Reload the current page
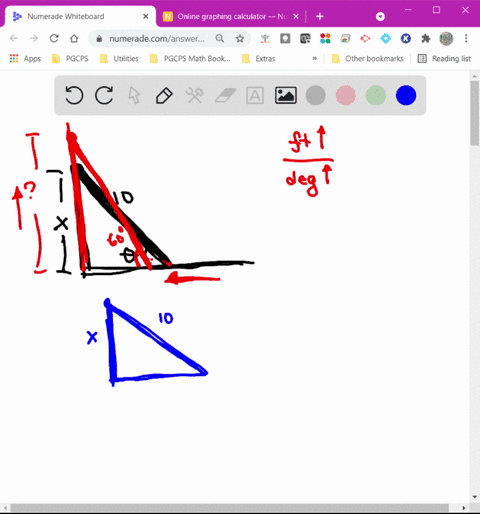Screen dimensions: 480x514 click(54, 38)
